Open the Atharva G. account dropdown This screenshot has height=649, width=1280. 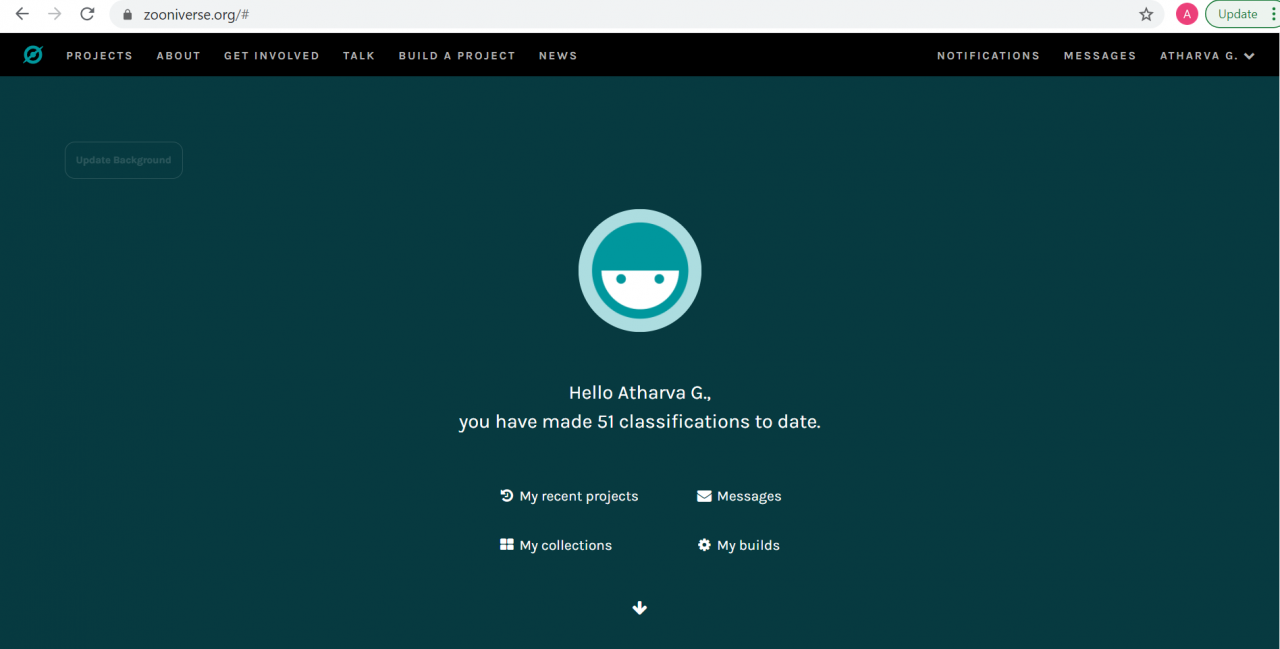tap(1207, 56)
